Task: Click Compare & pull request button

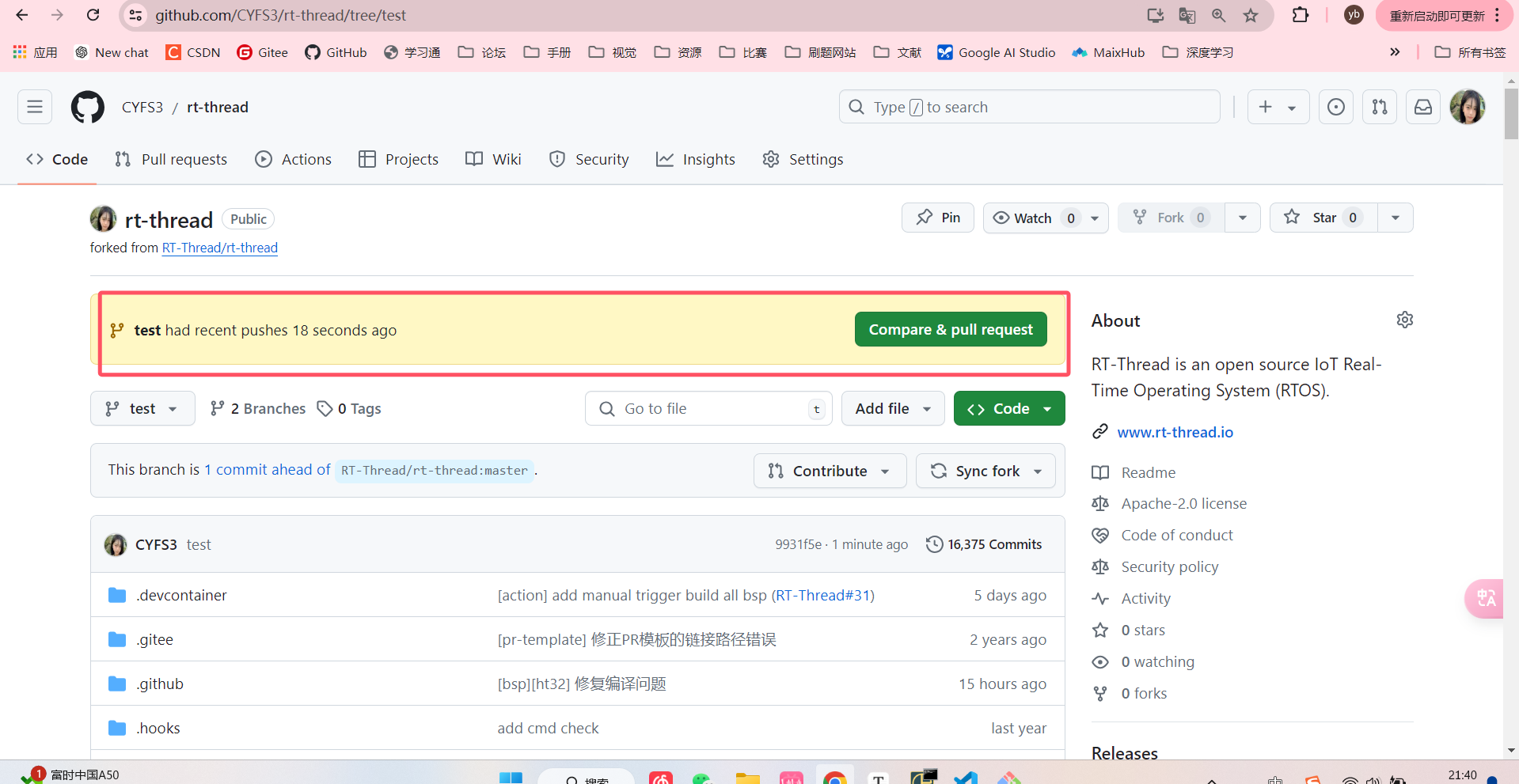Action: (x=951, y=329)
